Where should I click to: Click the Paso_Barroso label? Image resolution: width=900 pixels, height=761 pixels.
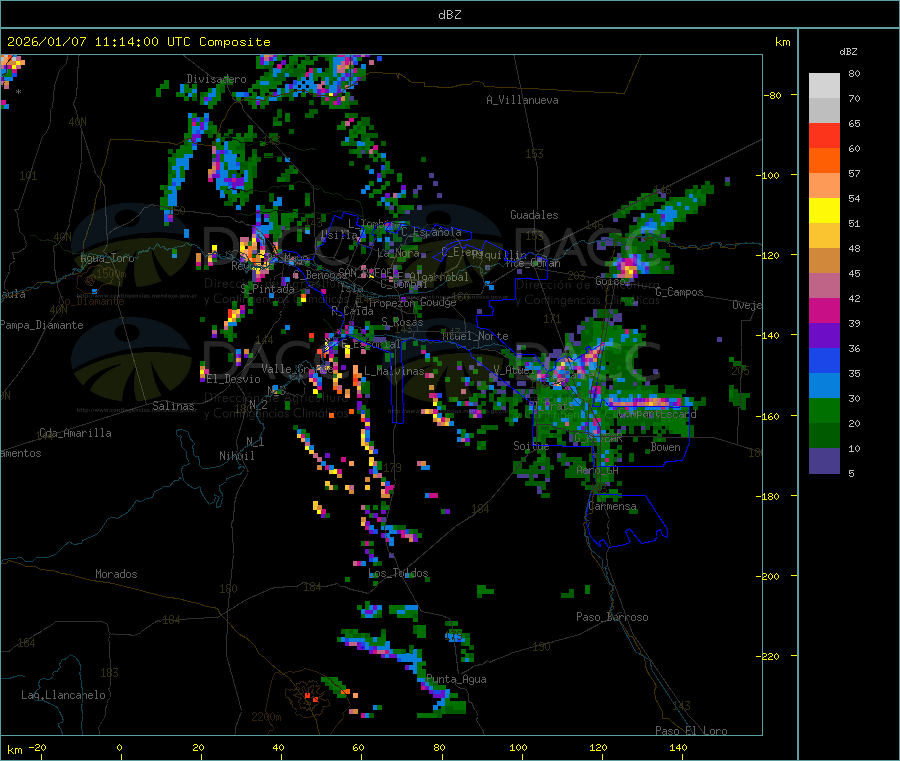[612, 617]
